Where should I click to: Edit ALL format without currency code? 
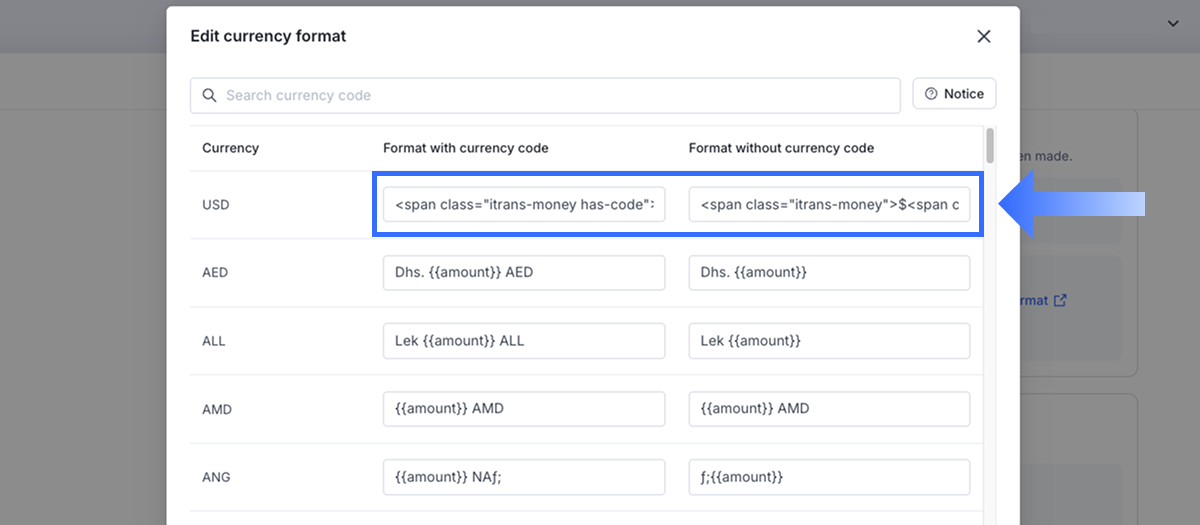click(x=829, y=341)
